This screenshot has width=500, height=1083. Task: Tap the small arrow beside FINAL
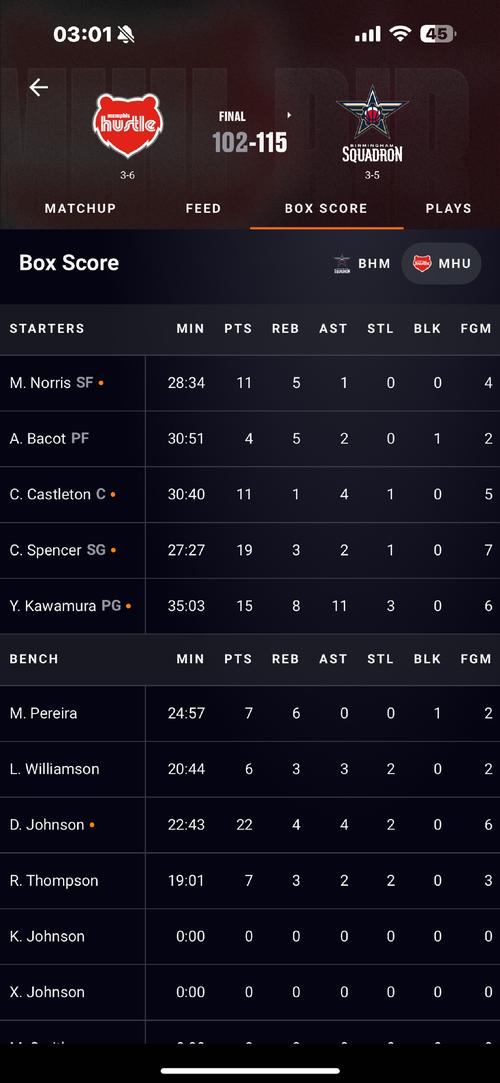289,115
